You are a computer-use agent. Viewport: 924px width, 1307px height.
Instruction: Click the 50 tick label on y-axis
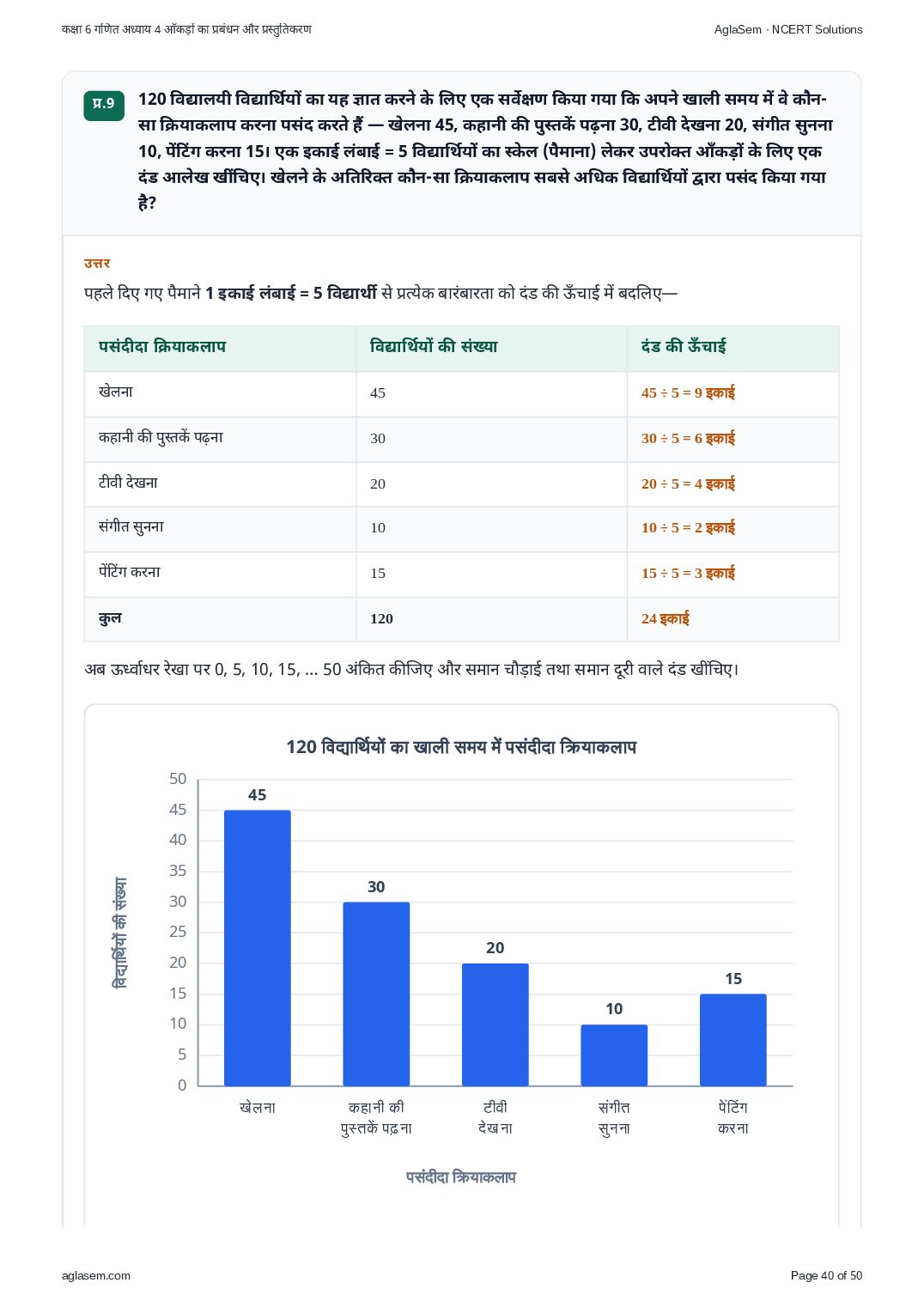point(178,779)
